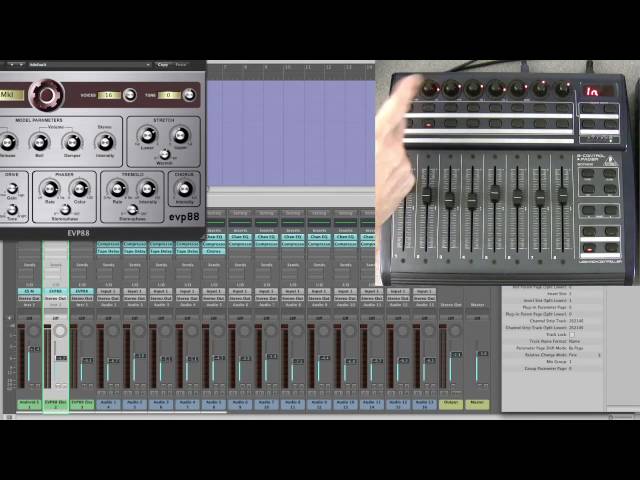640x480 pixels.
Task: Click the pan knob on Audio 1 channel
Action: (x=113, y=331)
